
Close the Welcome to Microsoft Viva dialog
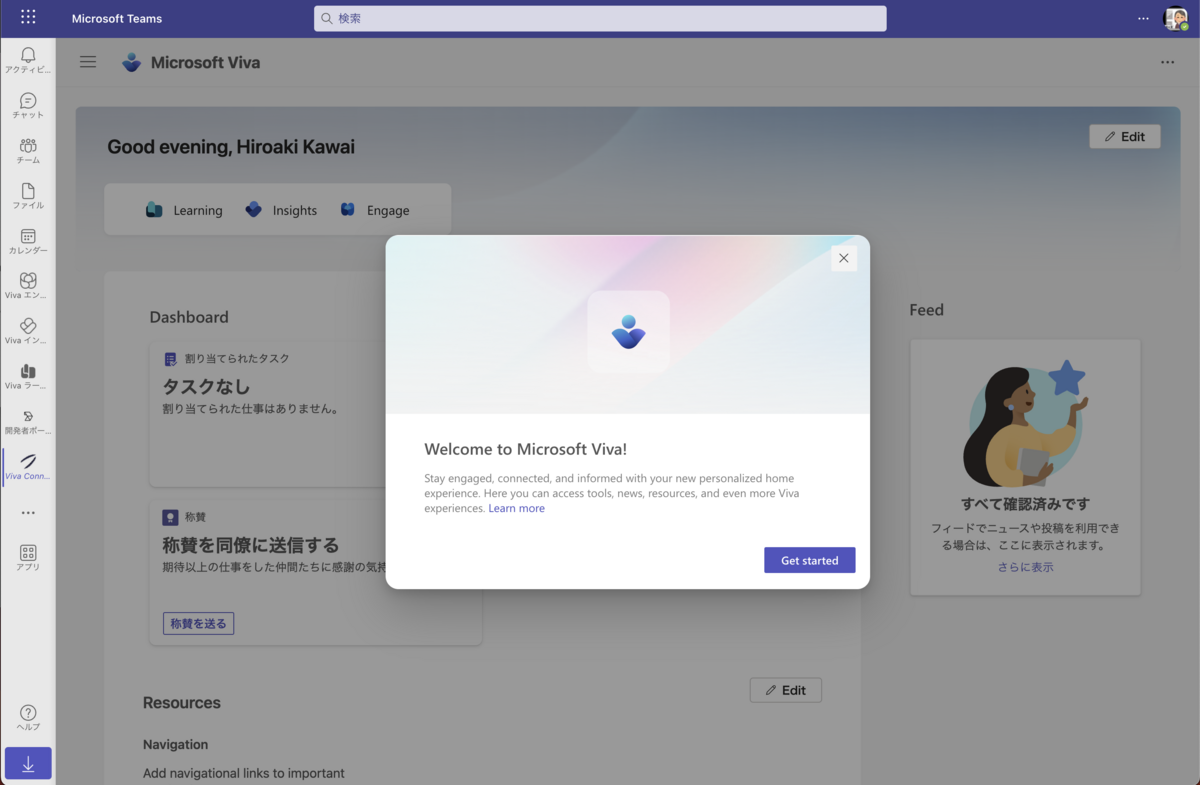(844, 258)
